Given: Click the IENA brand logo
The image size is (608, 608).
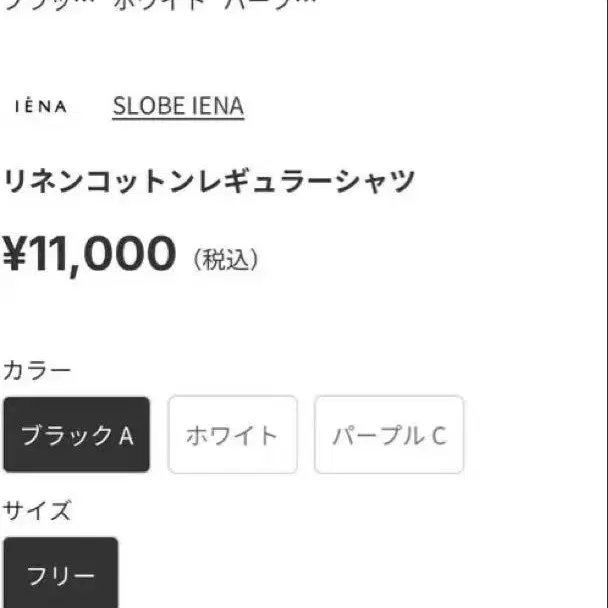Looking at the screenshot, I should point(41,107).
